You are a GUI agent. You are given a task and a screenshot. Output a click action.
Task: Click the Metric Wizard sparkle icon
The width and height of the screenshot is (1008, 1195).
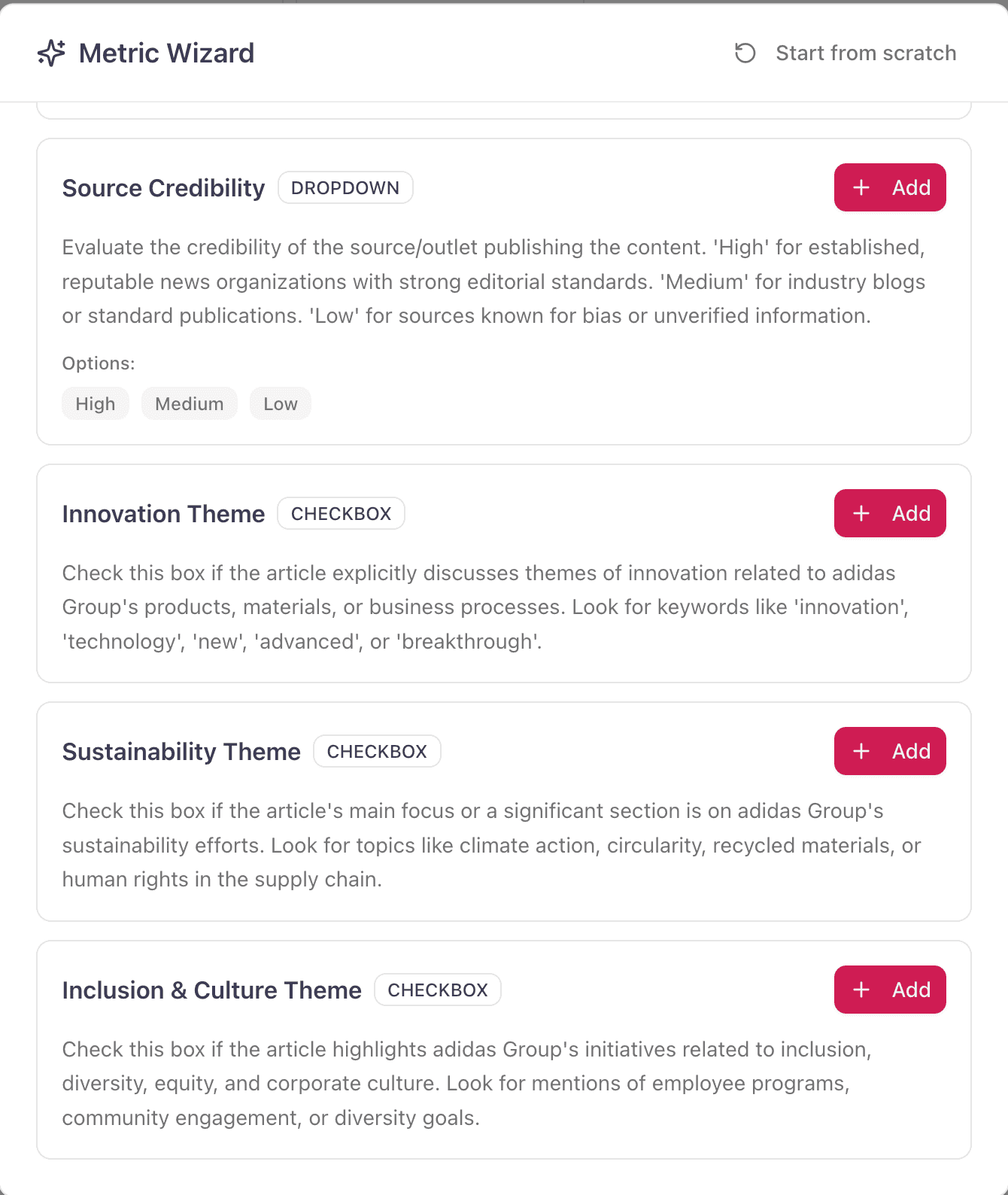tap(51, 53)
